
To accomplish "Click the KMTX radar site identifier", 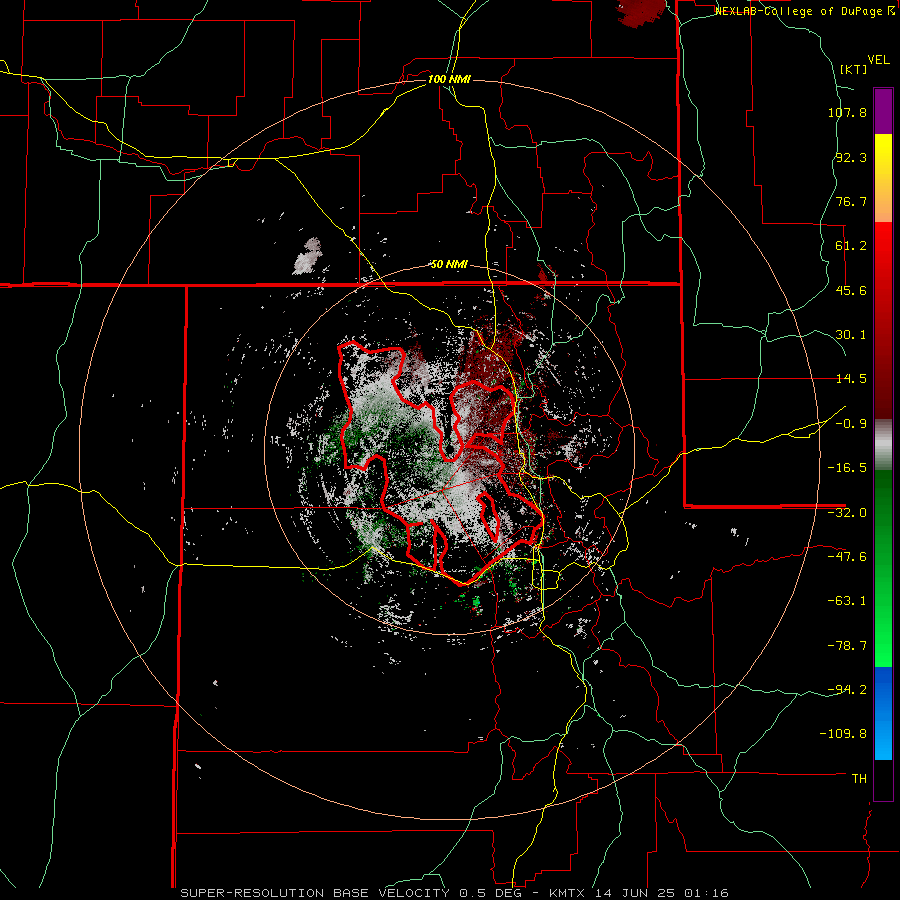I will point(569,893).
